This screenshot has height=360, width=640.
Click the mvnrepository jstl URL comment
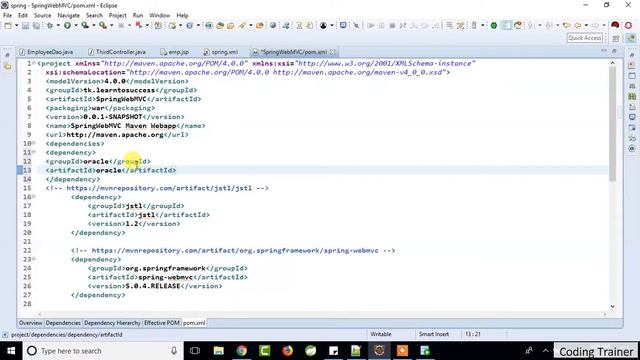tap(157, 188)
